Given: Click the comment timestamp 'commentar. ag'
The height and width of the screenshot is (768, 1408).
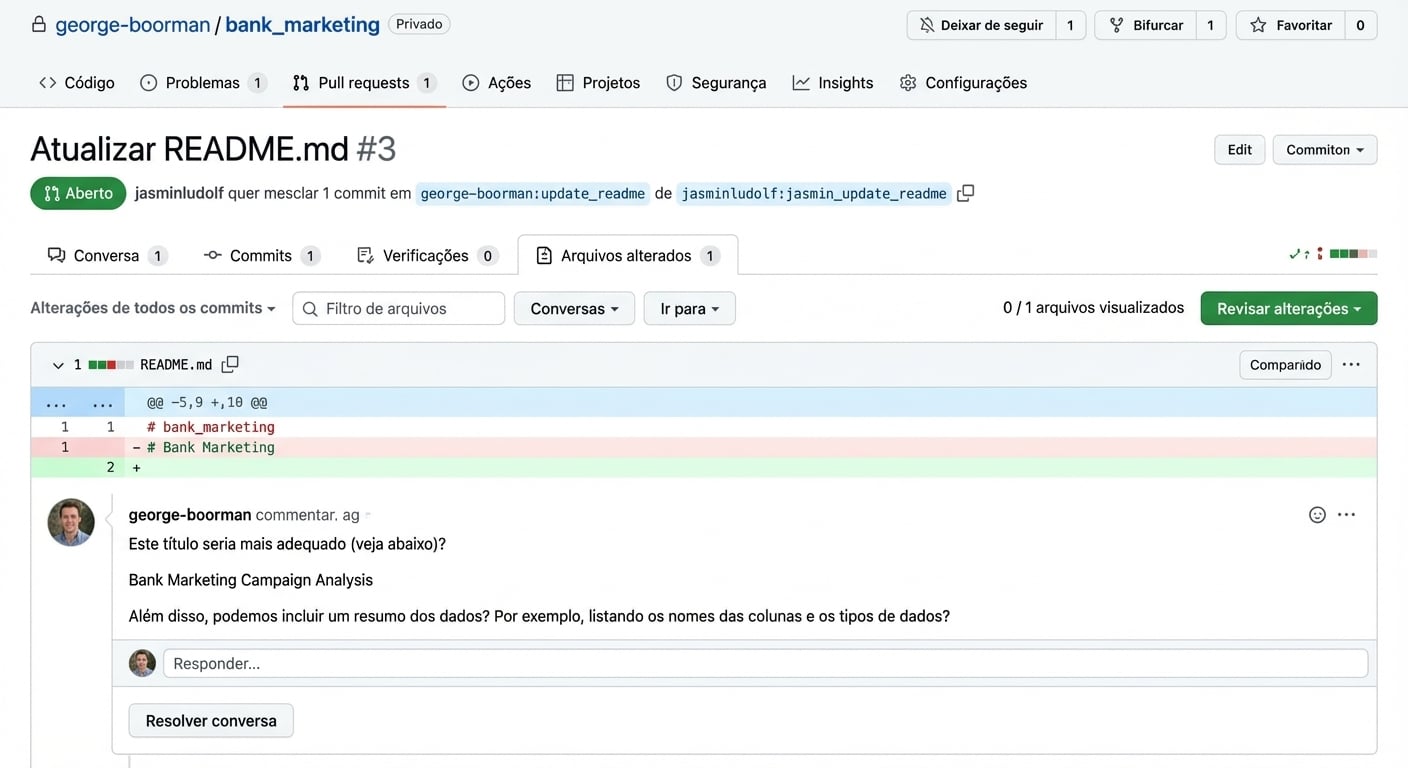Looking at the screenshot, I should point(308,515).
